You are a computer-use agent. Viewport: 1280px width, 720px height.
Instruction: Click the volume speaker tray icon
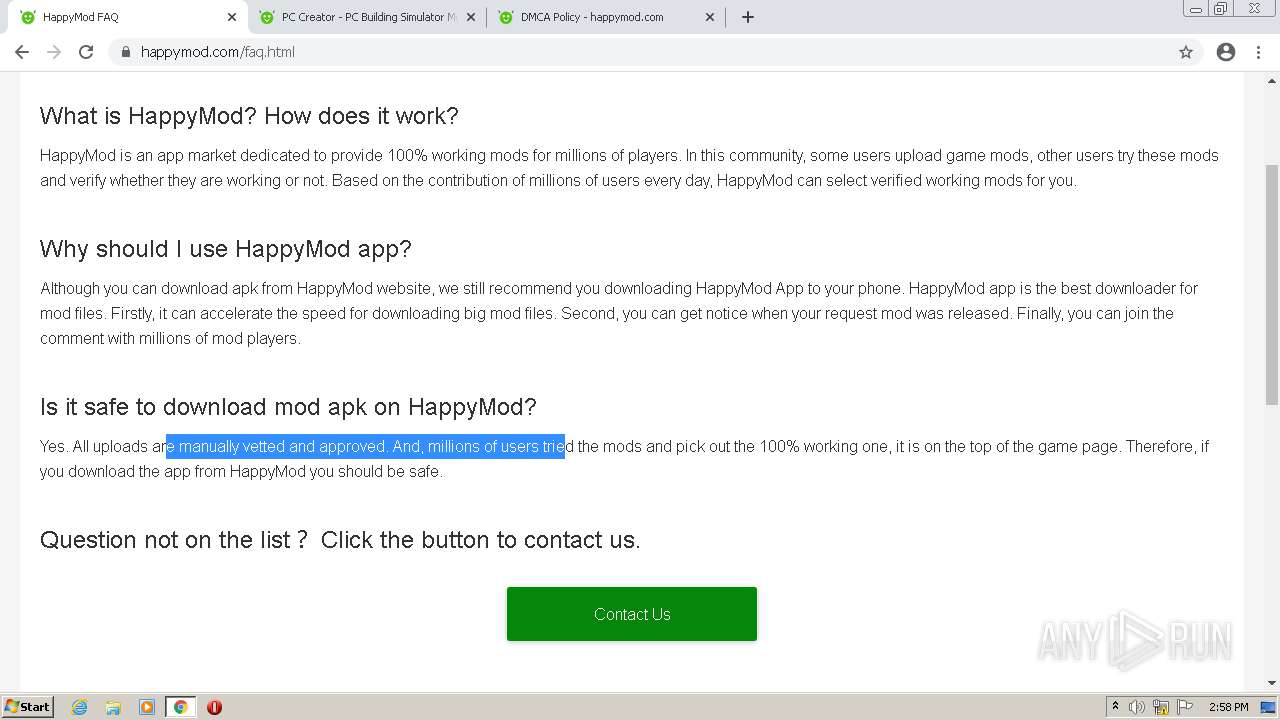click(1137, 707)
